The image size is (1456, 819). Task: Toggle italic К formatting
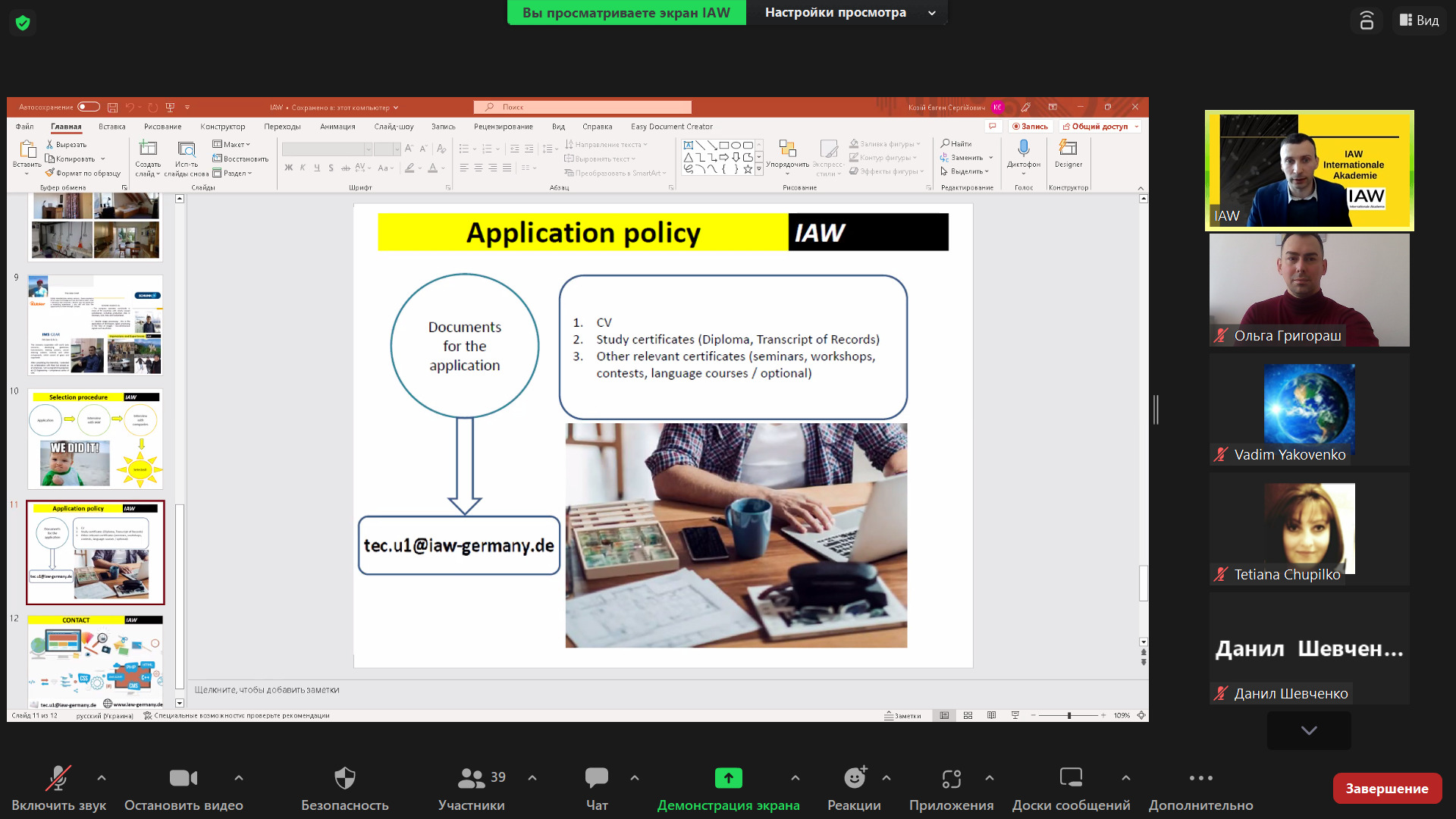point(303,168)
